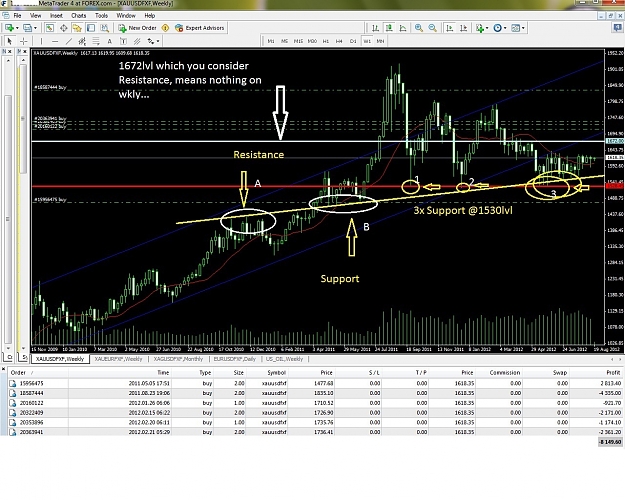Image resolution: width=625 pixels, height=500 pixels.
Task: Open the Insert menu
Action: tap(56, 16)
